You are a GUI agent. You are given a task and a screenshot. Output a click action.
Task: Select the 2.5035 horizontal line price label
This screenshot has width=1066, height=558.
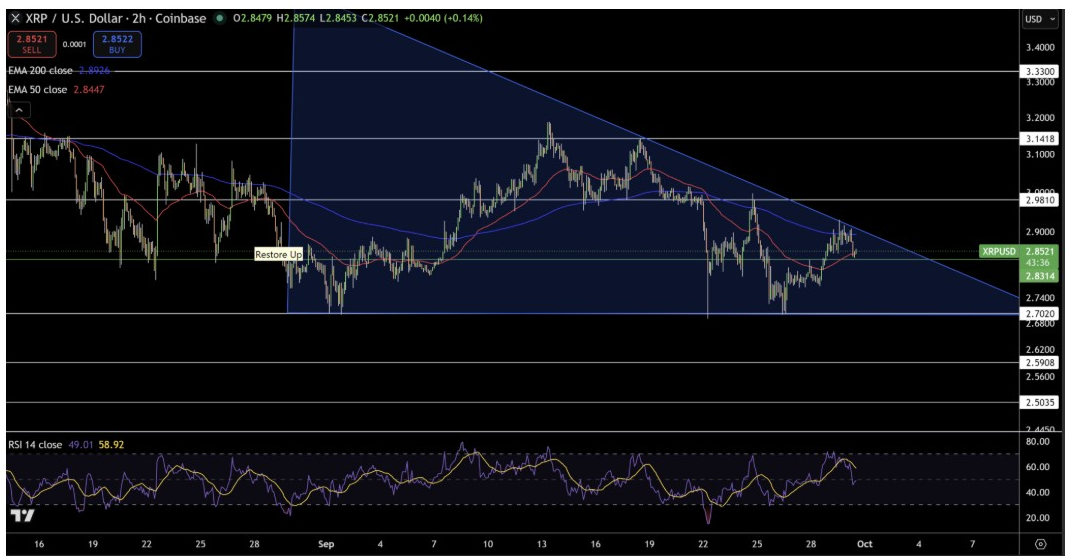[x=1040, y=403]
